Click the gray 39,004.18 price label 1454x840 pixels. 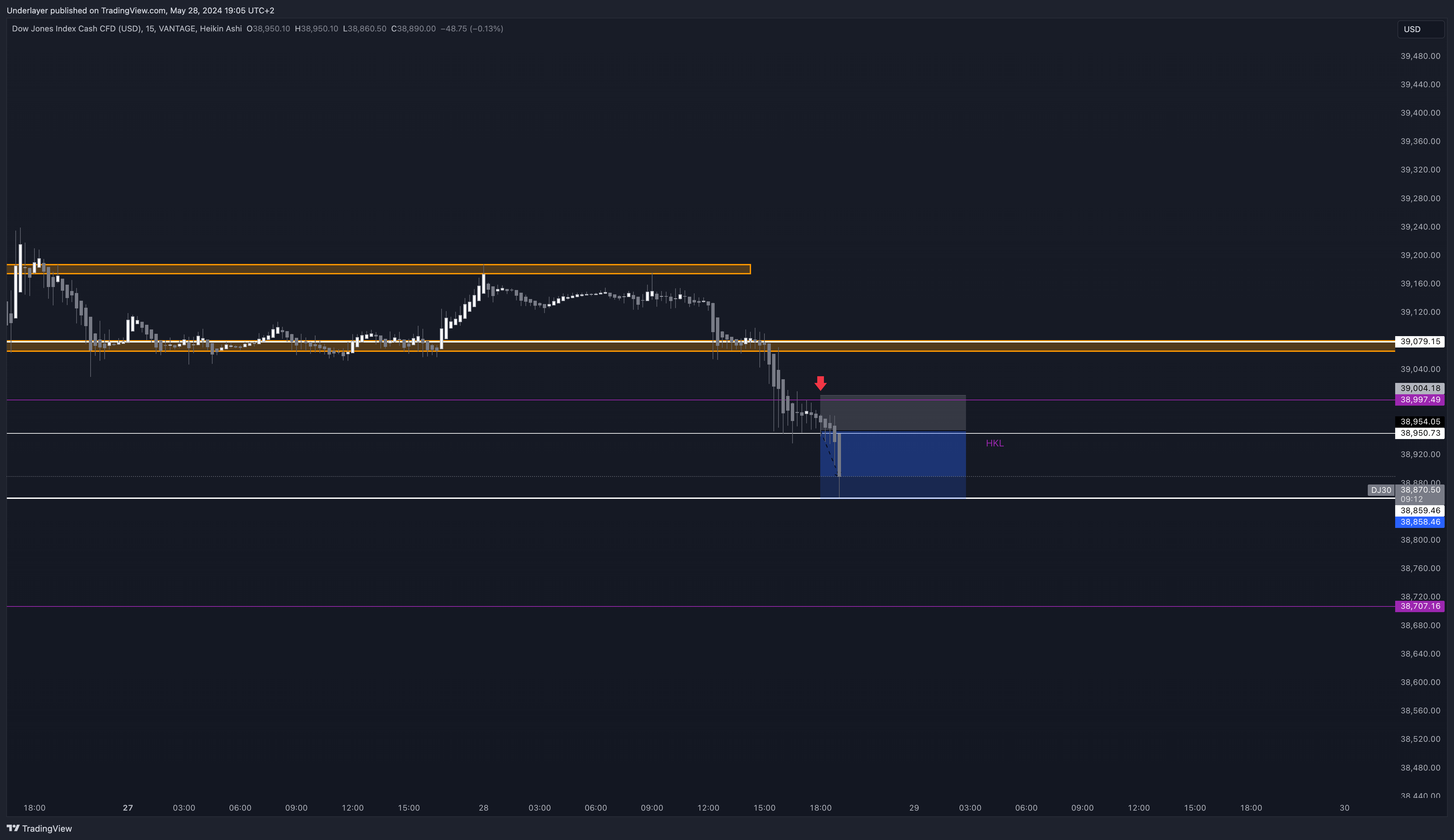tap(1420, 388)
